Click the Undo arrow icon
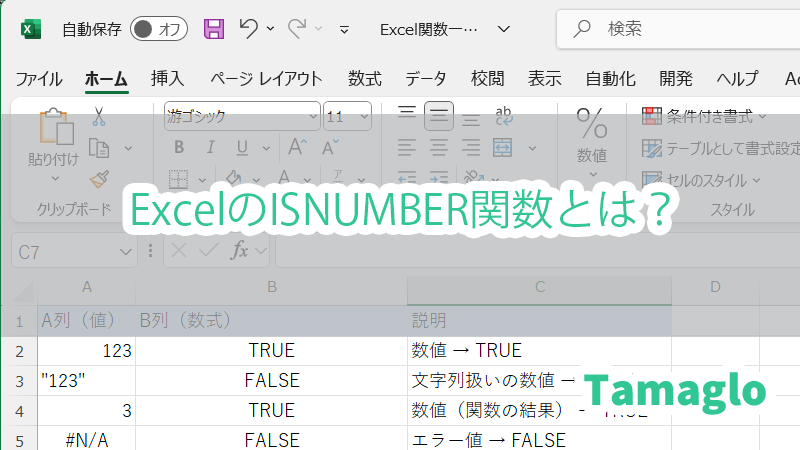The image size is (800, 450). click(249, 29)
